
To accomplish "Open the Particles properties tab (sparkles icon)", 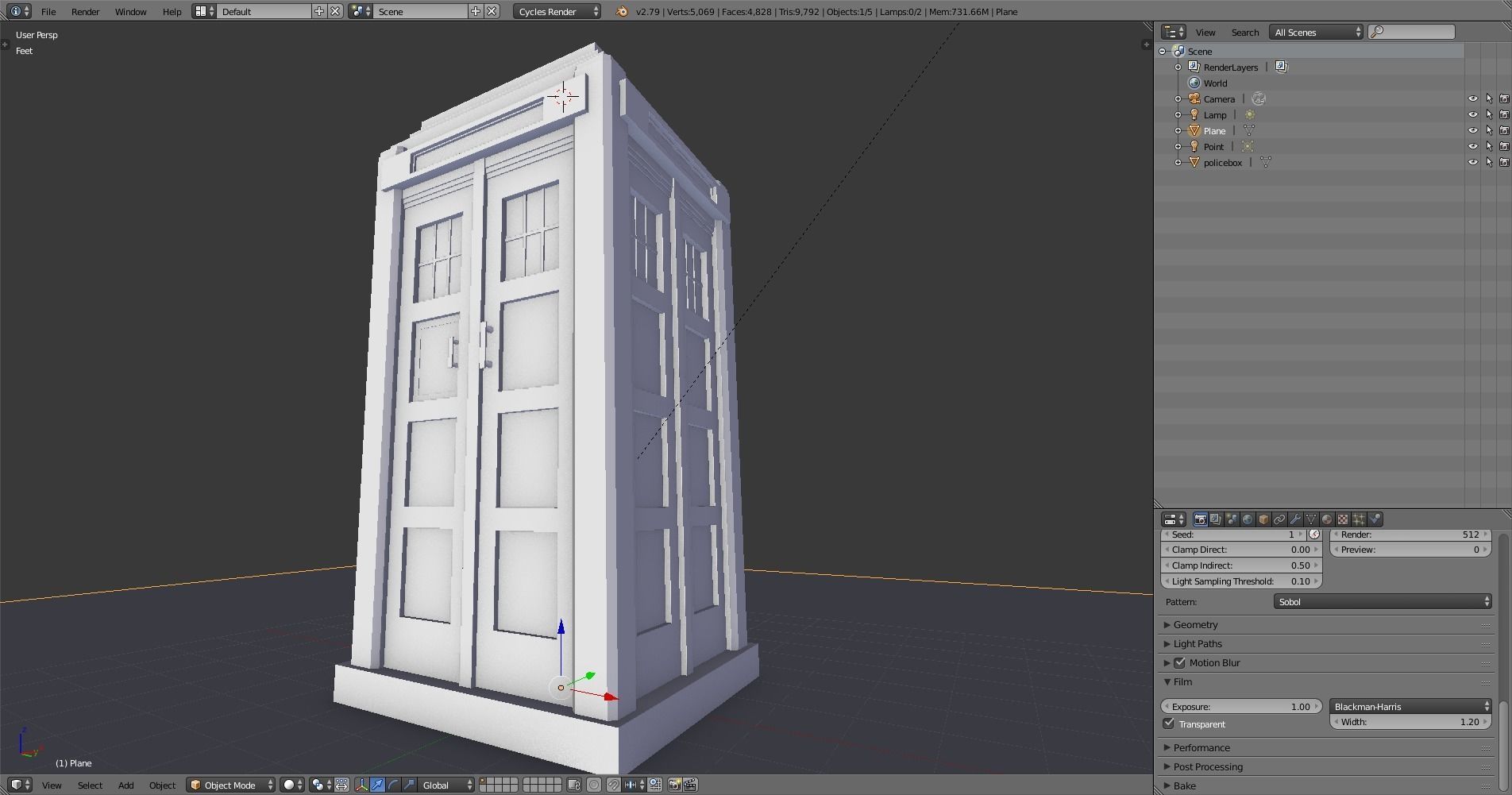I will tap(1359, 519).
